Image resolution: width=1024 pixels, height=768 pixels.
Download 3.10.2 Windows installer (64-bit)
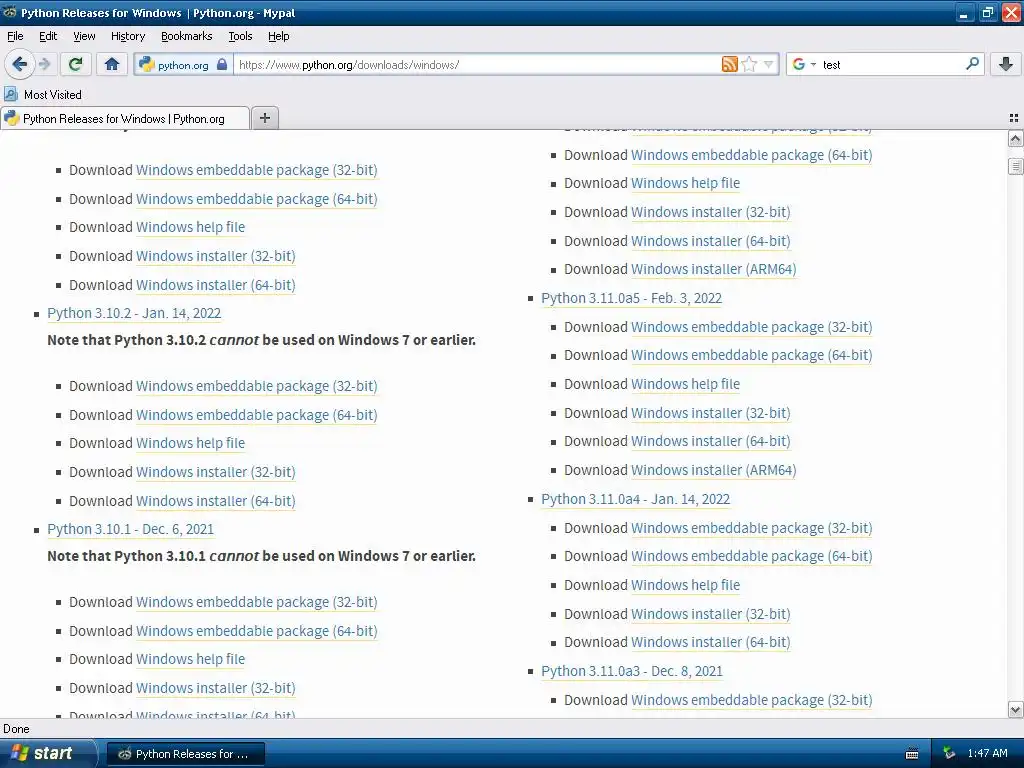(216, 501)
